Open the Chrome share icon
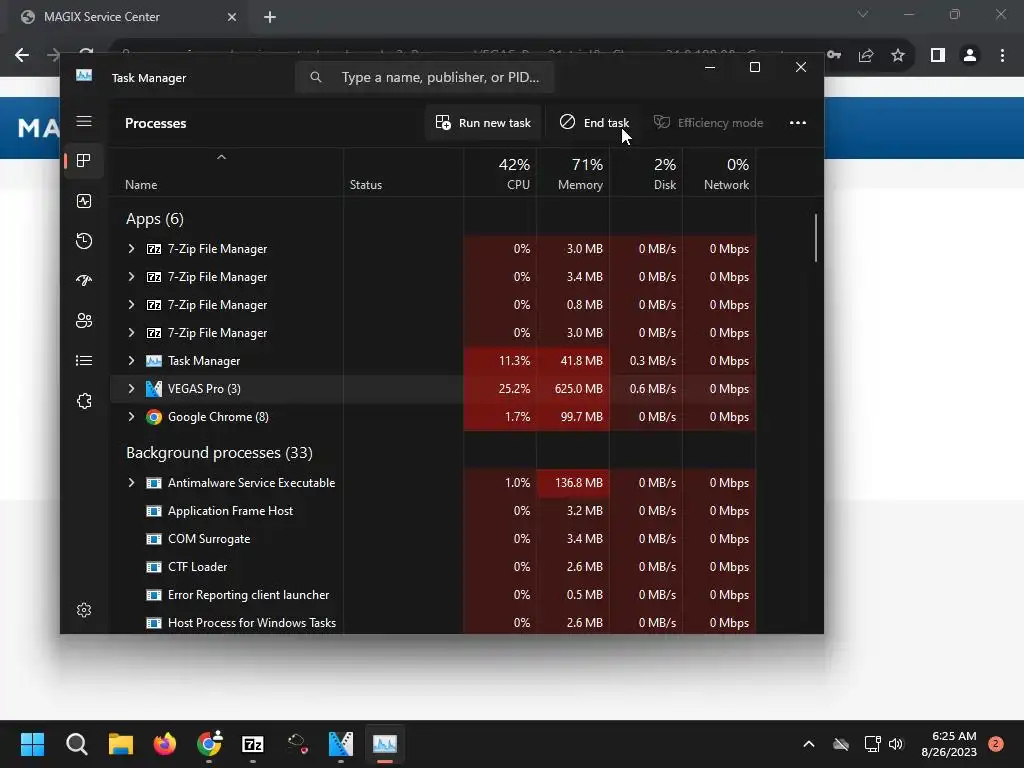 pyautogui.click(x=866, y=56)
